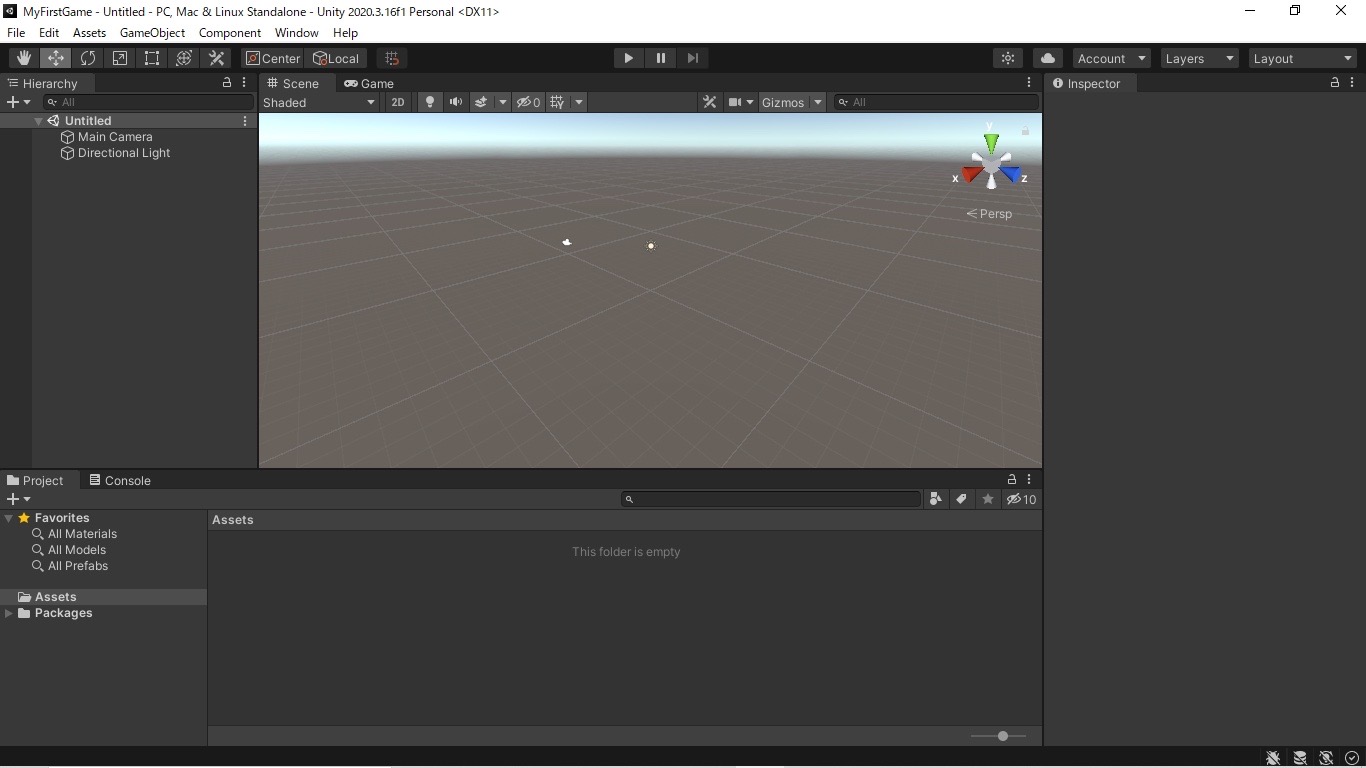The image size is (1366, 768).
Task: Toggle Local and Global handle orientation
Action: [337, 58]
